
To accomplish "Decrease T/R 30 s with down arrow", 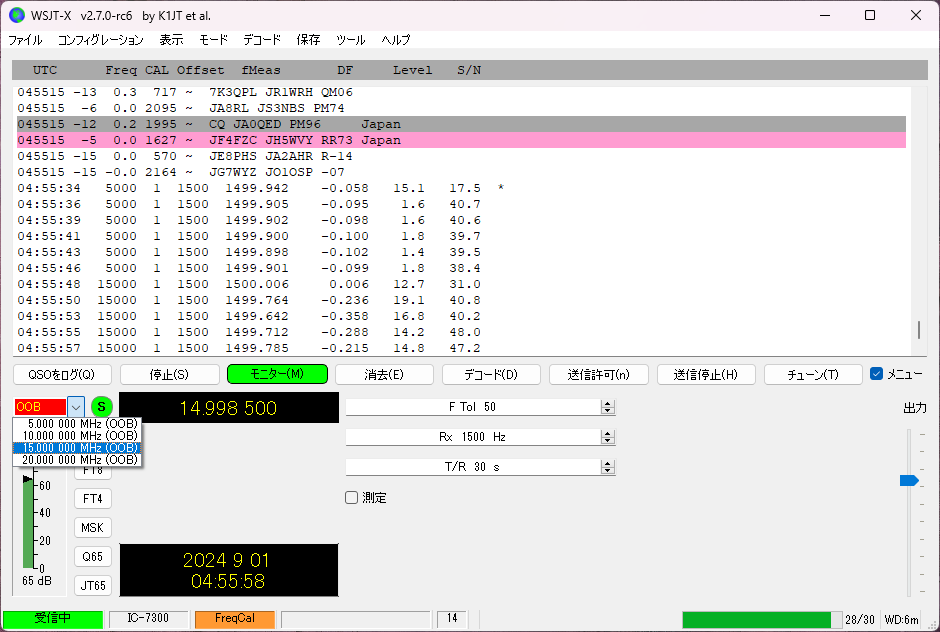I will [x=608, y=471].
